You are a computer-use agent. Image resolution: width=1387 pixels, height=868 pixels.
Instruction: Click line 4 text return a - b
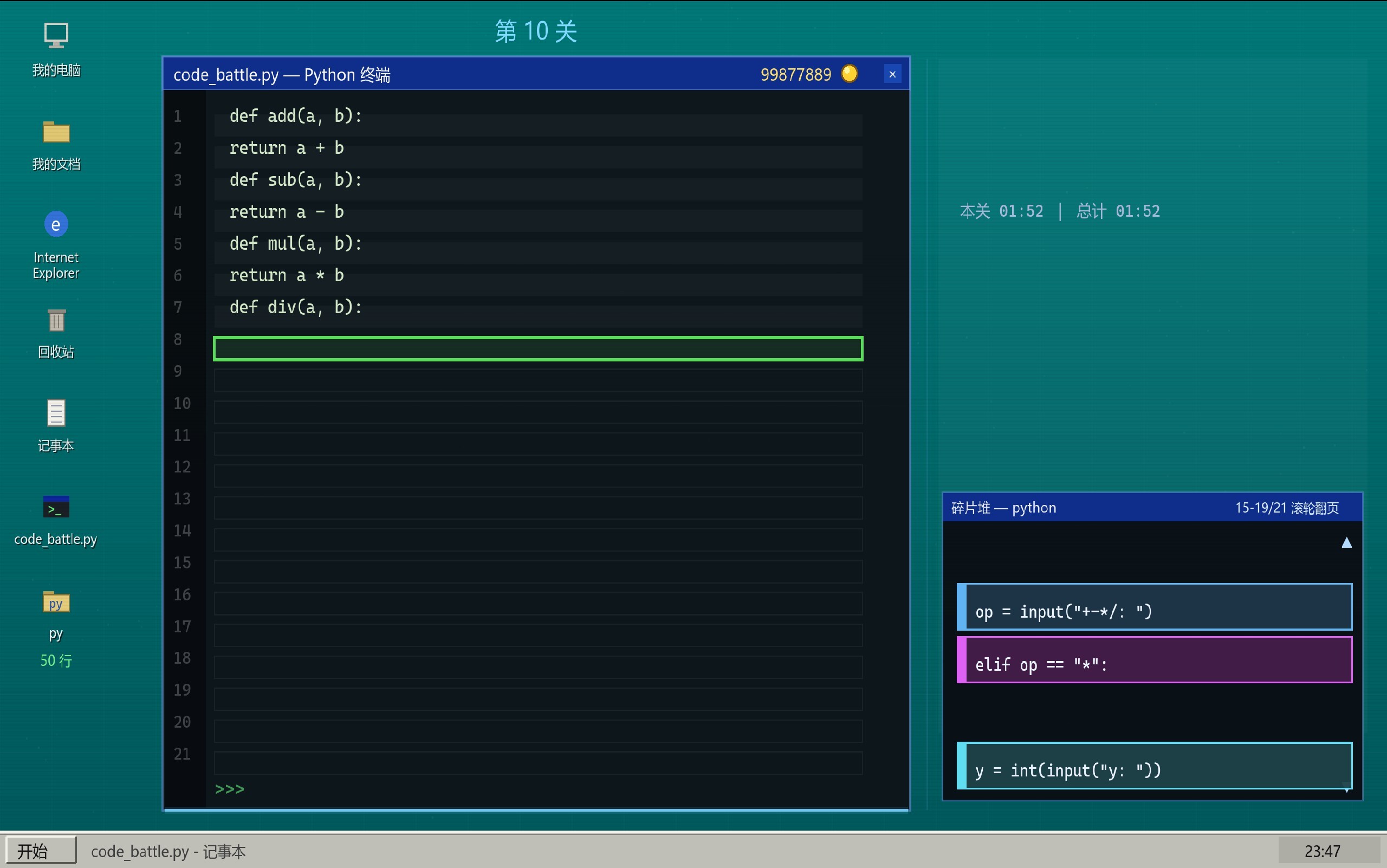tap(287, 212)
